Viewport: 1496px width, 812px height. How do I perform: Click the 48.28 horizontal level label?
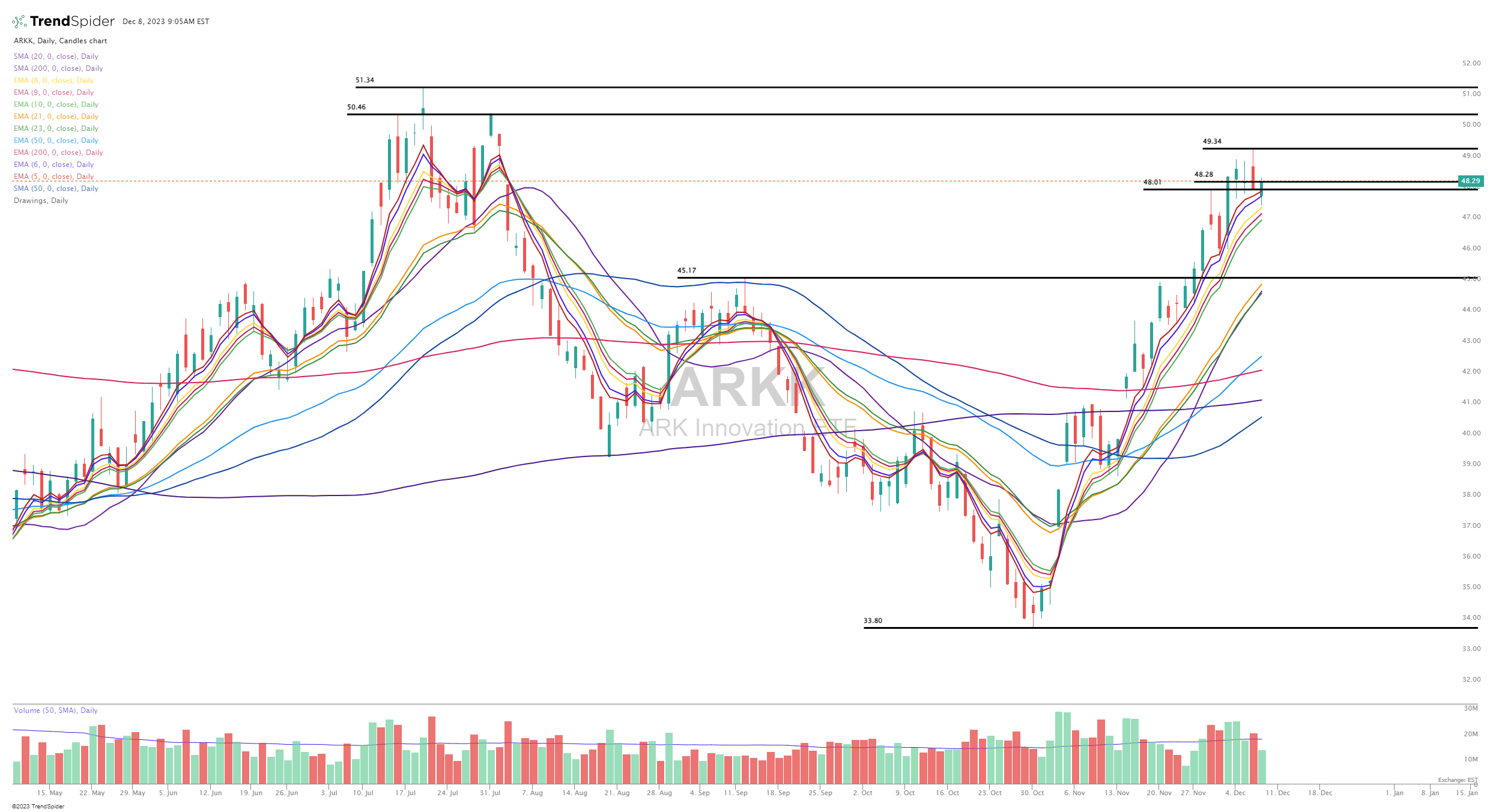pos(1204,174)
